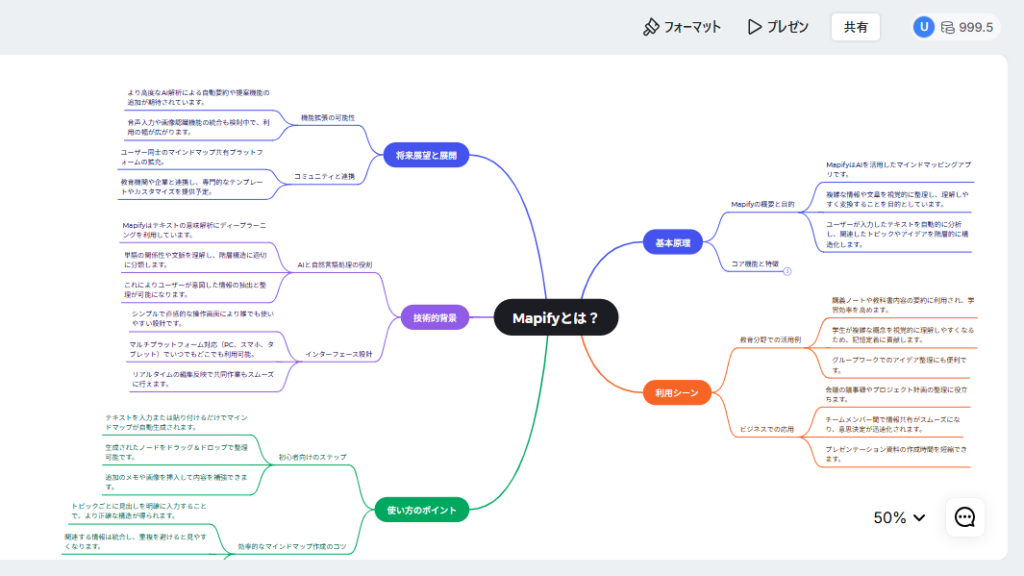Click the Mapifyの概要と目的 subtopic
This screenshot has width=1024, height=576.
pos(762,204)
